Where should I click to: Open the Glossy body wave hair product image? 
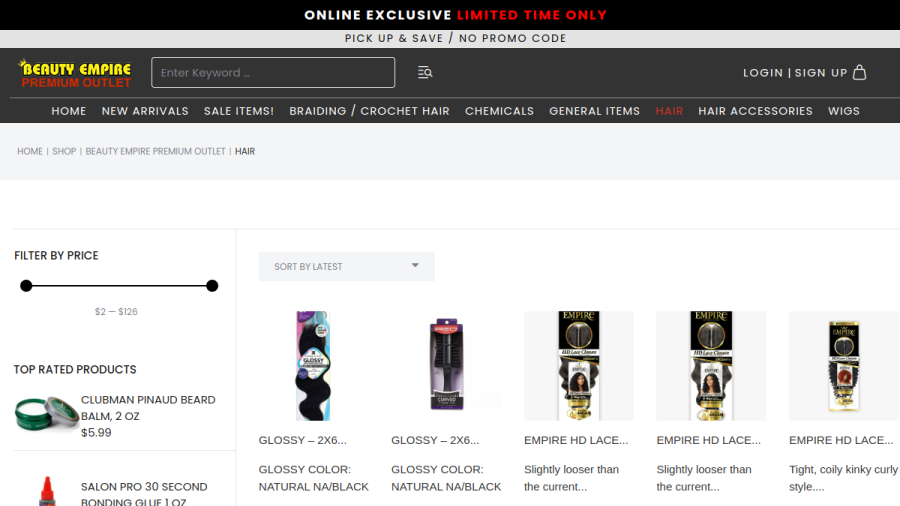[313, 366]
